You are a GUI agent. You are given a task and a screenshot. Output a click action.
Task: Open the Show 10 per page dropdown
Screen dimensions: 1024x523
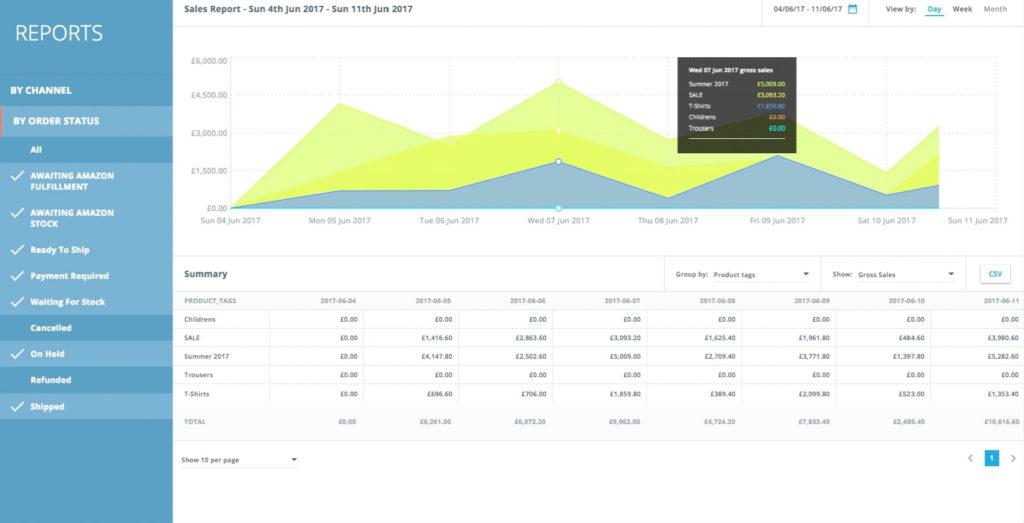(x=239, y=460)
